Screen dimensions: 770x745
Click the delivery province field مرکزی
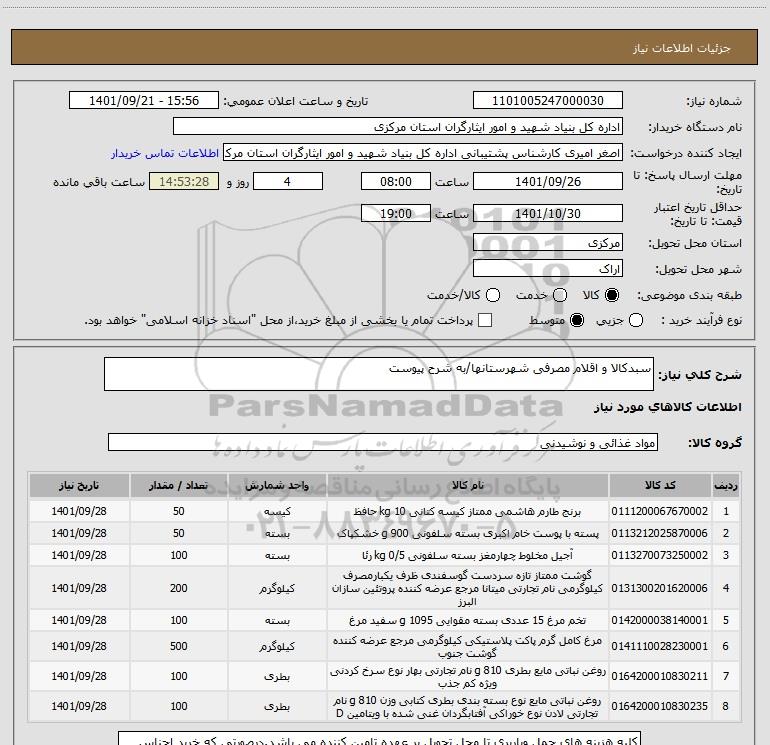548,243
